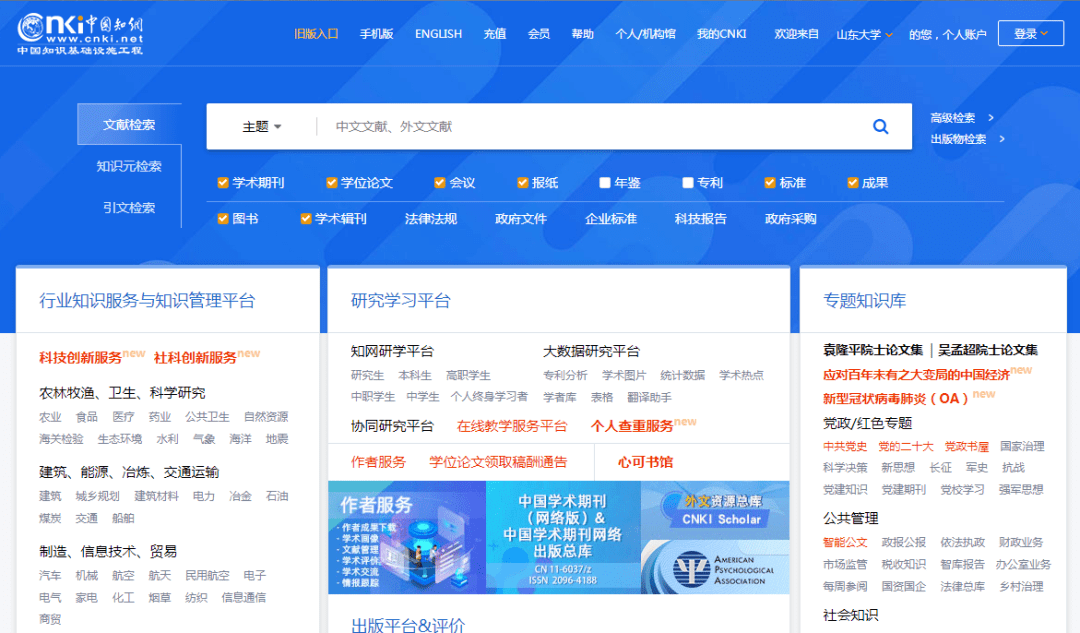Open the 会员 menu item
This screenshot has width=1080, height=633.
539,34
